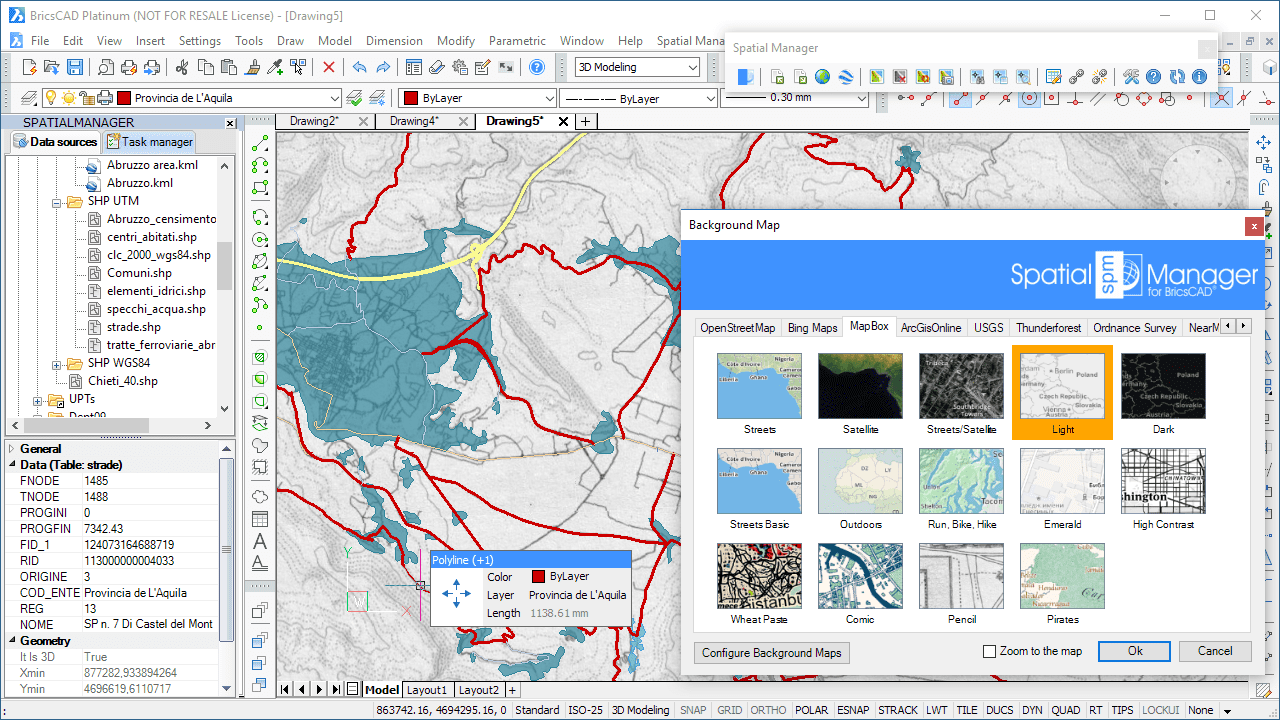Expand the UPTs folder in tree
The image size is (1280, 720).
(39, 399)
